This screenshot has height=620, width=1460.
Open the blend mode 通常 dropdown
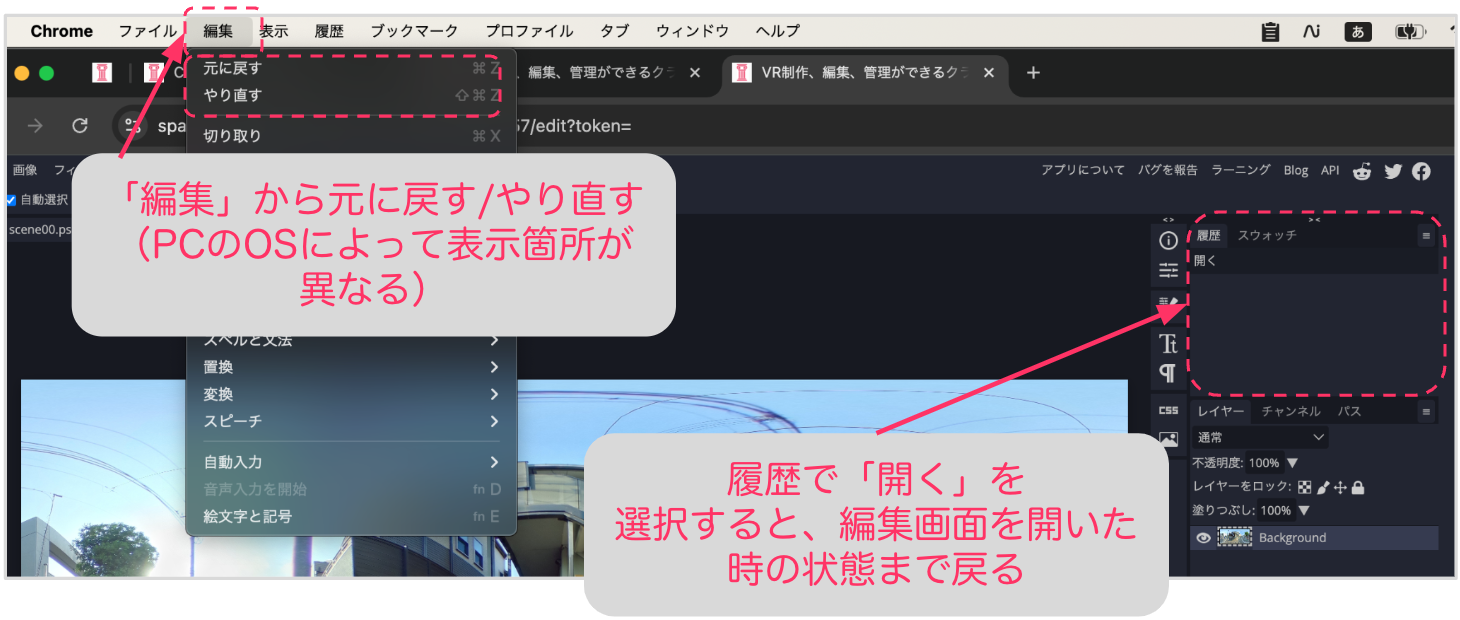point(1261,437)
